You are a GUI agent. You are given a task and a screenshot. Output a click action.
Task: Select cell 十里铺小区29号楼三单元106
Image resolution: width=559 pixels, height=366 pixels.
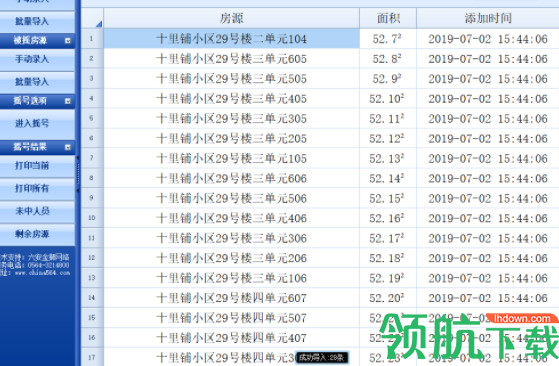pos(231,278)
